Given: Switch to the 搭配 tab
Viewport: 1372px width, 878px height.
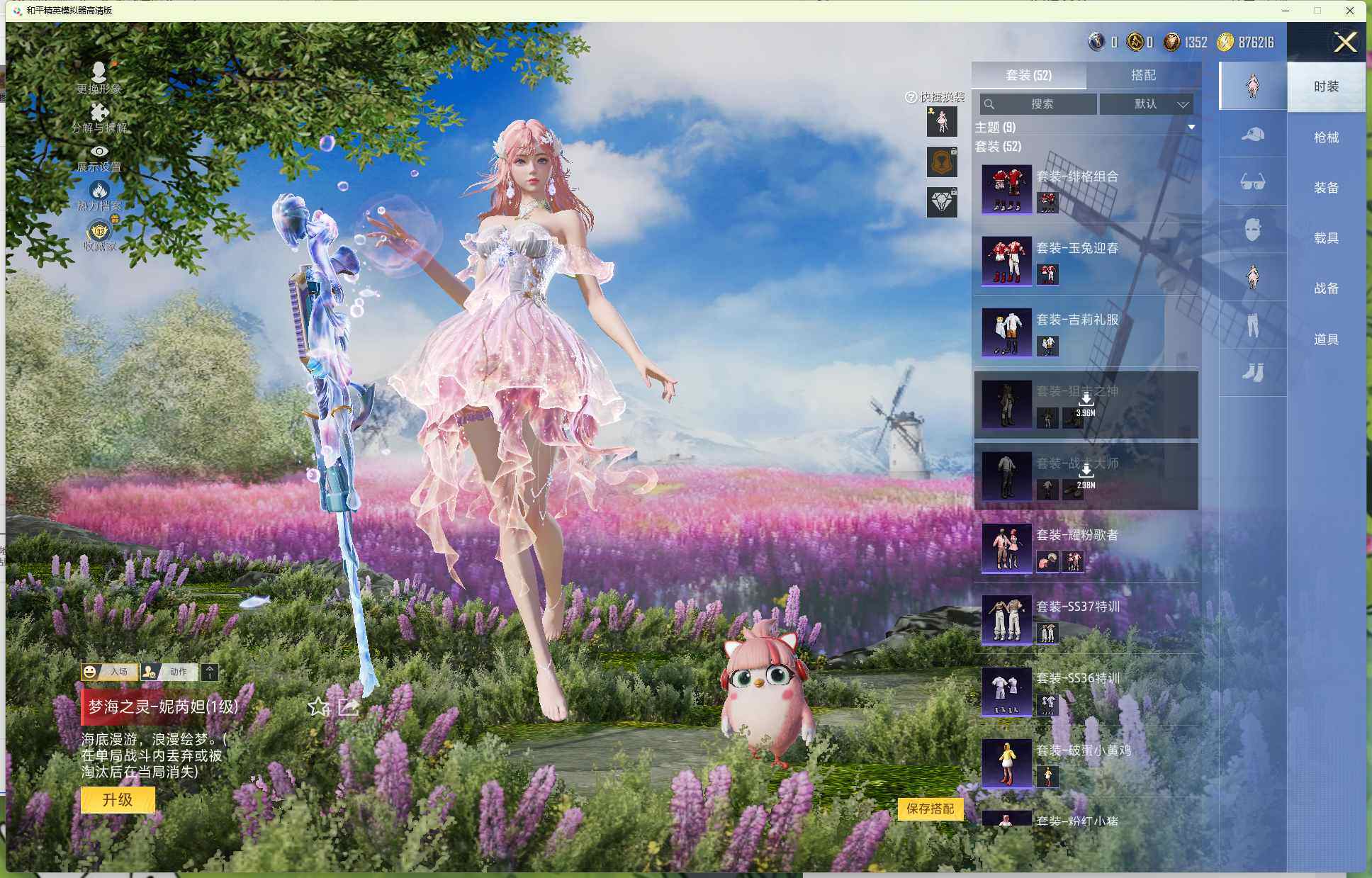Looking at the screenshot, I should point(1142,75).
